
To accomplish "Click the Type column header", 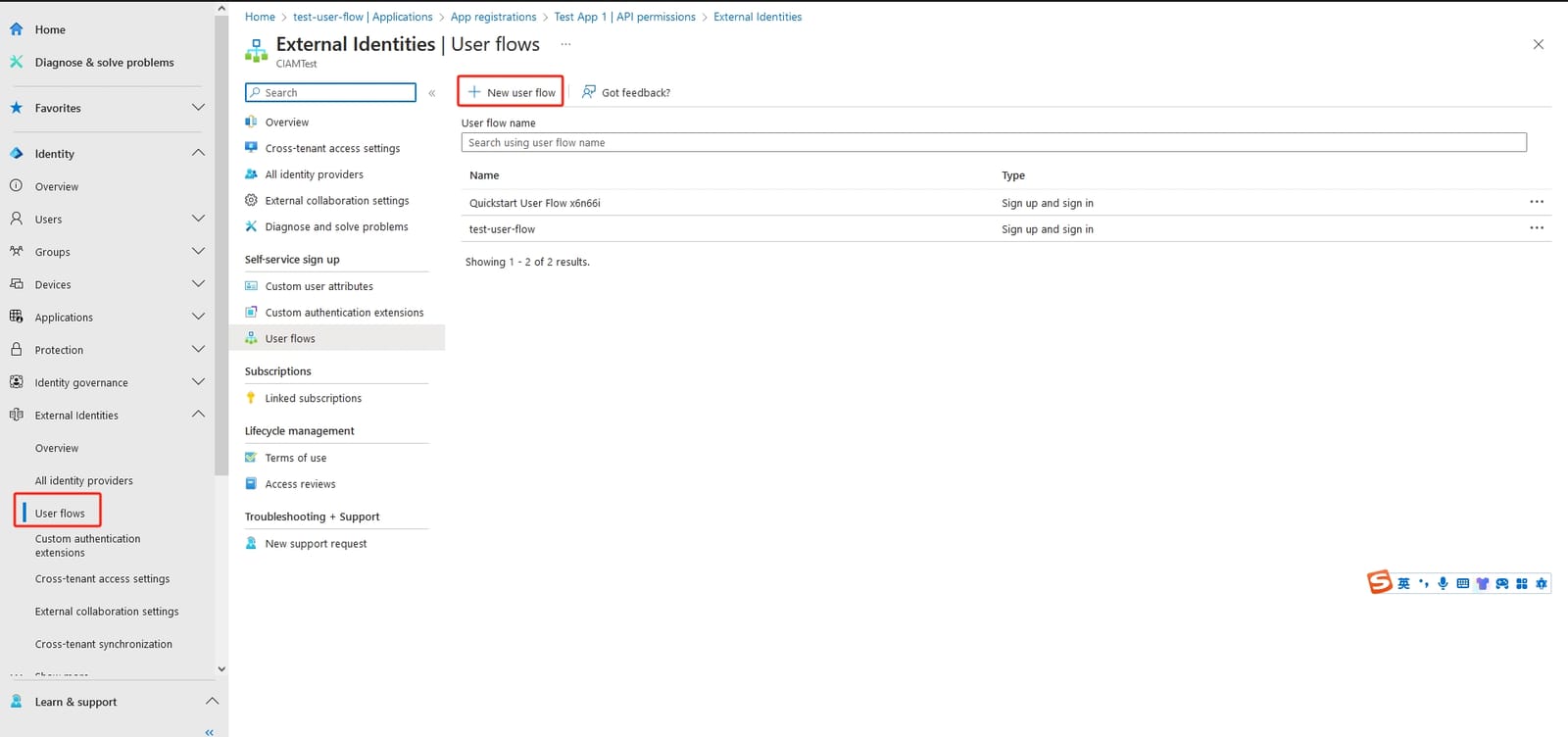I will pos(1013,175).
